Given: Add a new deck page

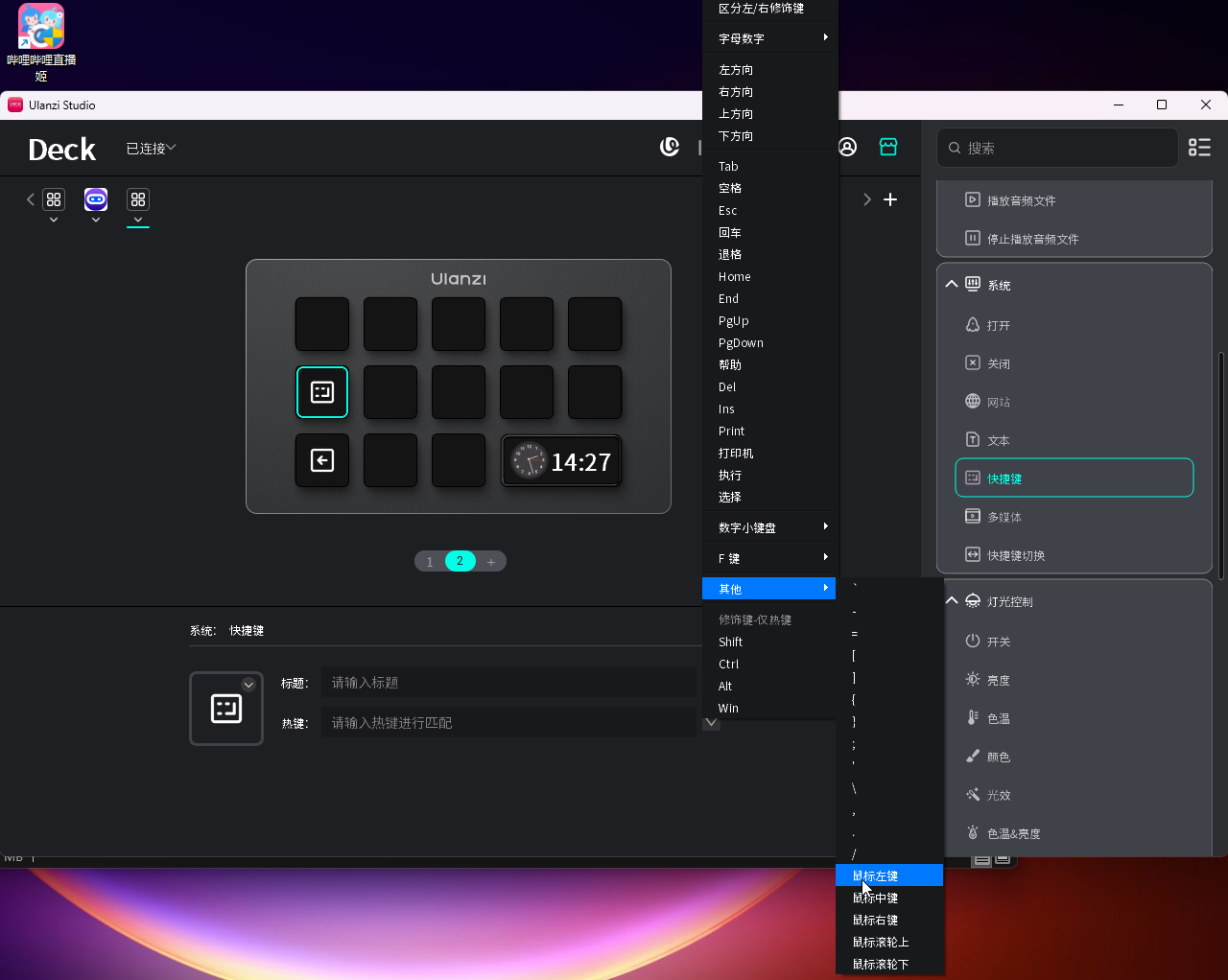Looking at the screenshot, I should 490,561.
